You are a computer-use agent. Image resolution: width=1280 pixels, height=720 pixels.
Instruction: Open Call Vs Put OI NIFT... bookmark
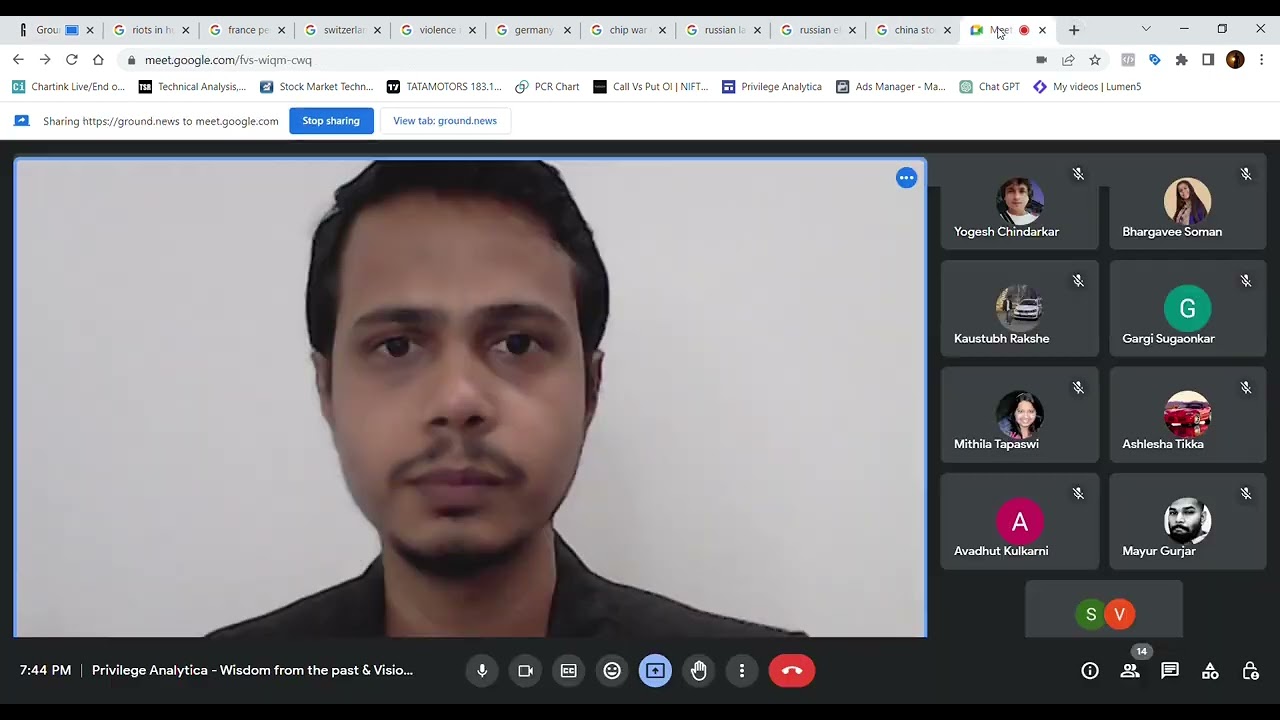pyautogui.click(x=650, y=87)
